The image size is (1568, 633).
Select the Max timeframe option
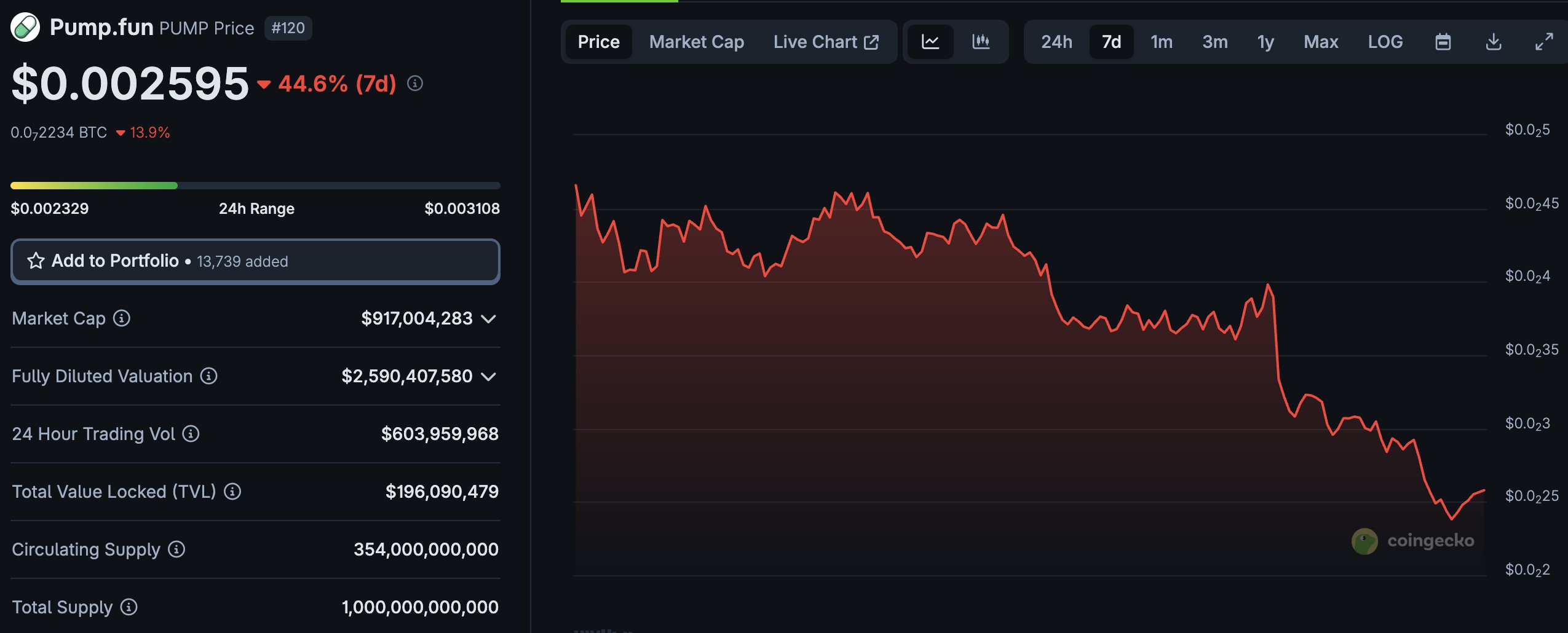tap(1321, 42)
